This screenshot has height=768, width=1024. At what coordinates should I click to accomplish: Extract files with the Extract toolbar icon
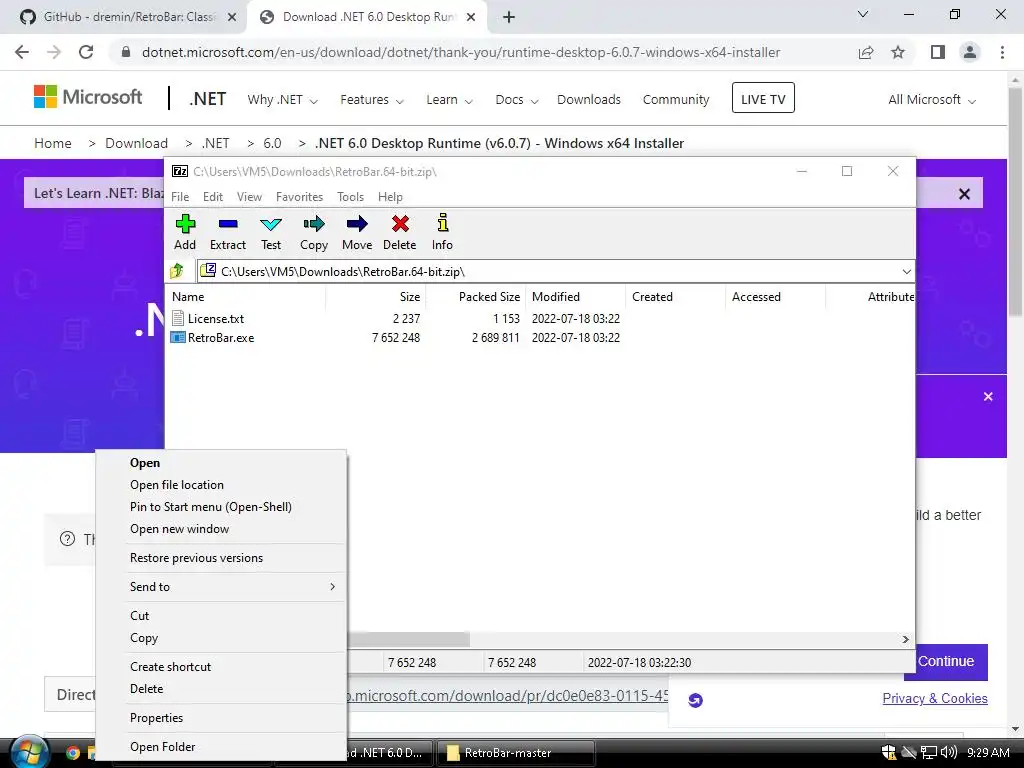tap(228, 232)
